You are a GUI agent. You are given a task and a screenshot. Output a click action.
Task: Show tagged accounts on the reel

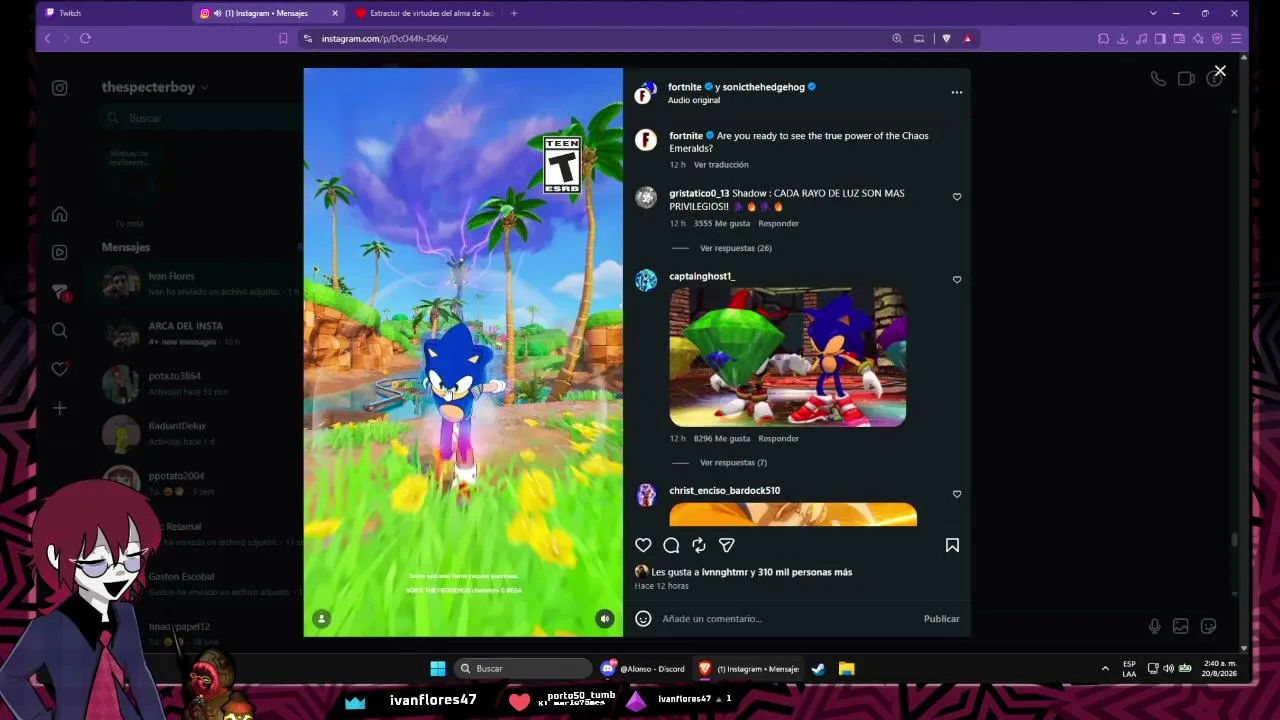pyautogui.click(x=321, y=619)
